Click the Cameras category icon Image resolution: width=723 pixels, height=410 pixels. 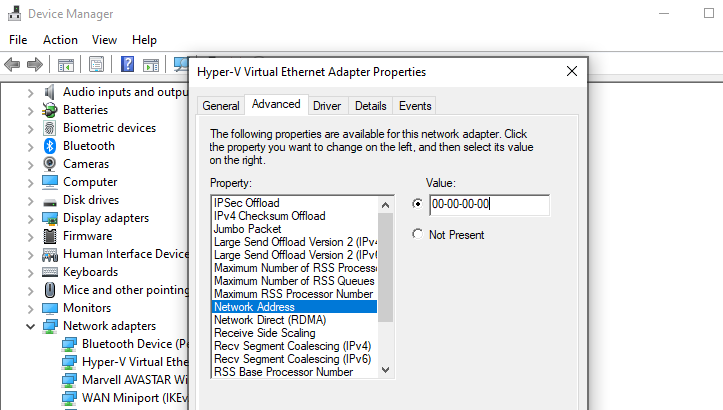[50, 164]
